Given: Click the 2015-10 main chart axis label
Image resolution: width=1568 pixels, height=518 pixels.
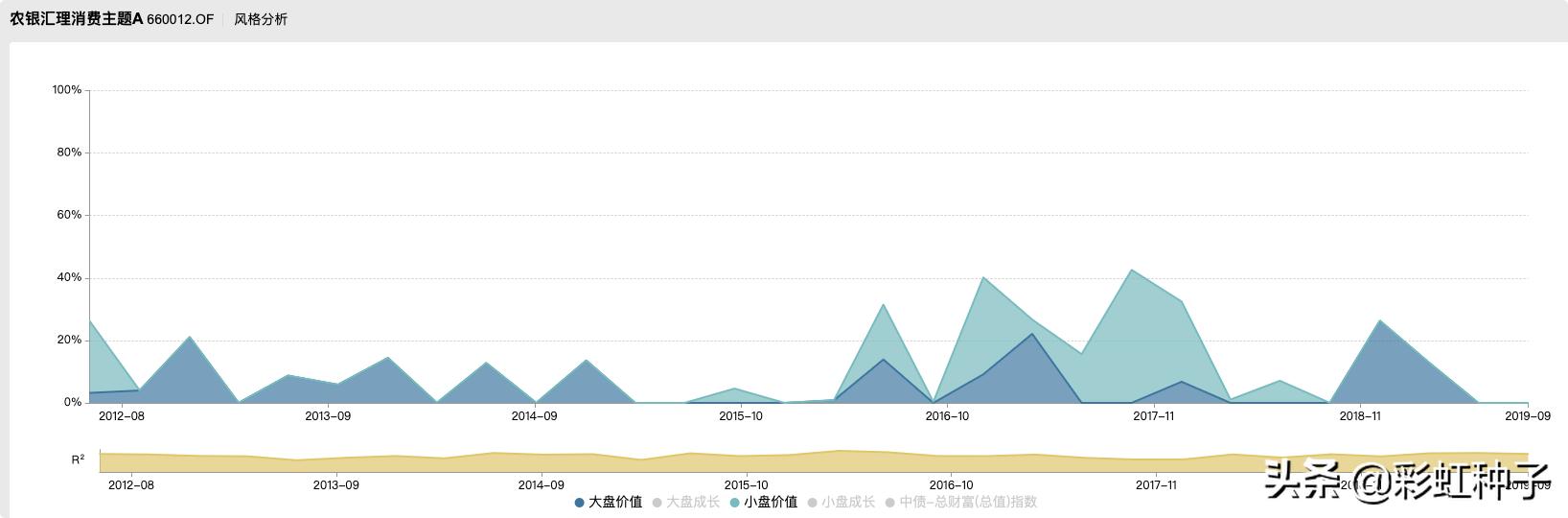Looking at the screenshot, I should tap(741, 415).
